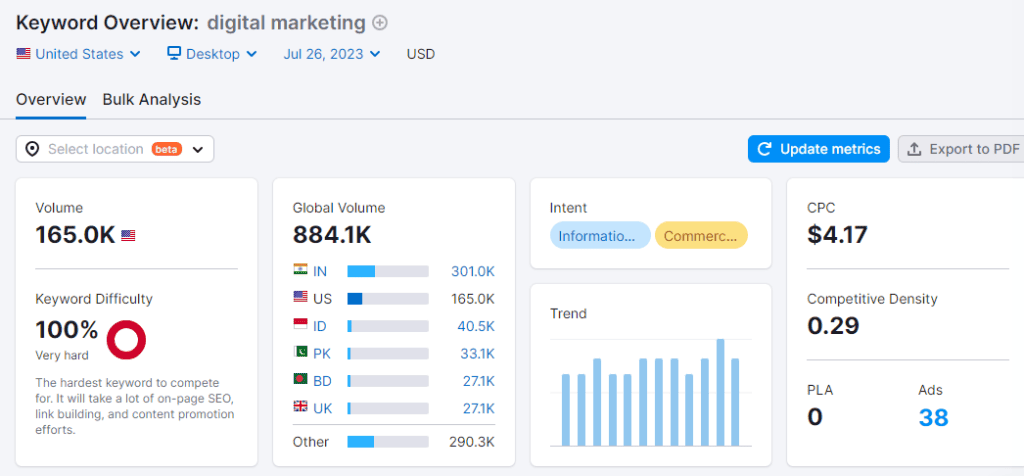Click the US flag in Global Volume list
The image size is (1024, 476).
click(x=300, y=298)
